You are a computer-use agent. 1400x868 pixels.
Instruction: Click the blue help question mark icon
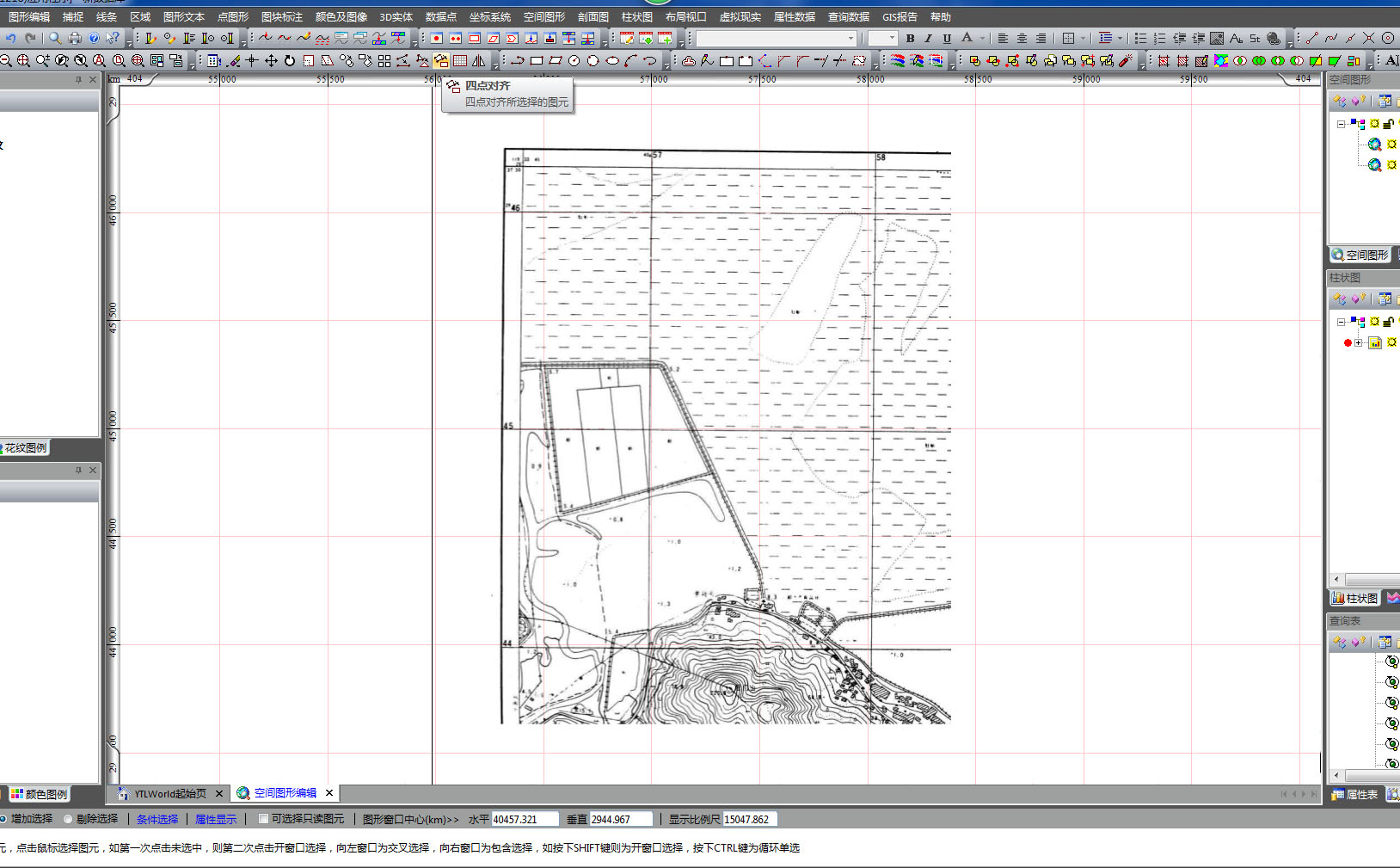click(x=94, y=38)
